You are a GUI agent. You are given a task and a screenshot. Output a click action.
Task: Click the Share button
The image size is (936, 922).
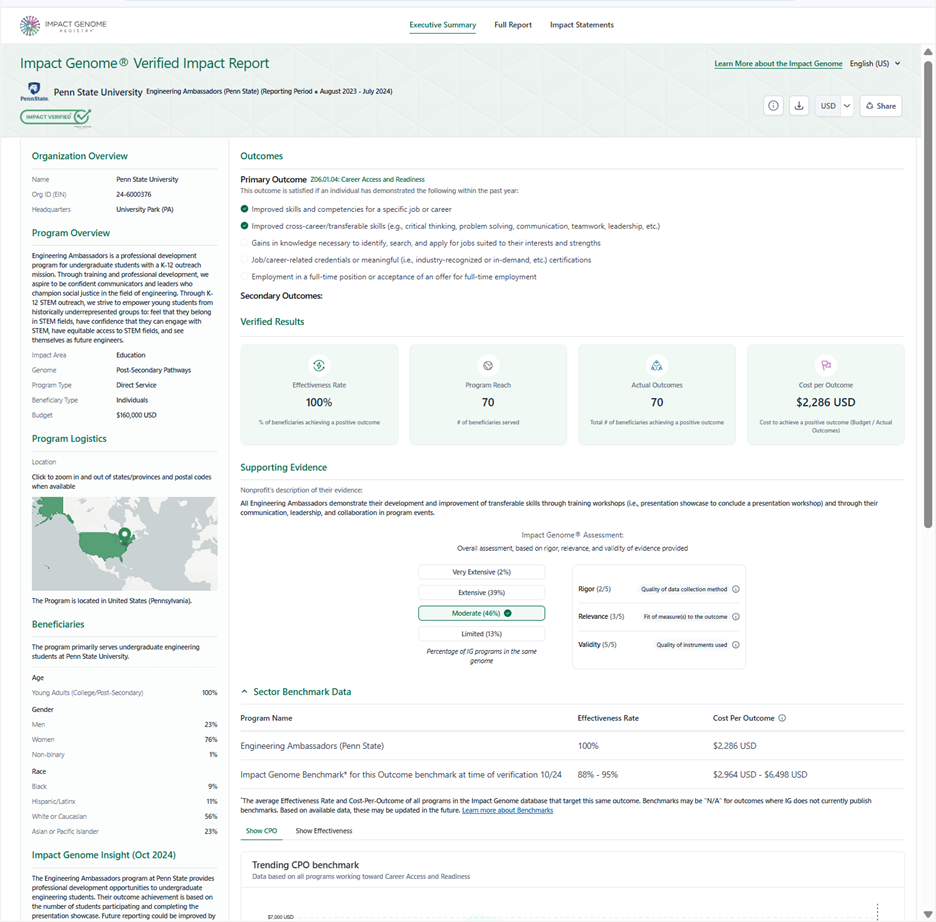click(x=880, y=106)
